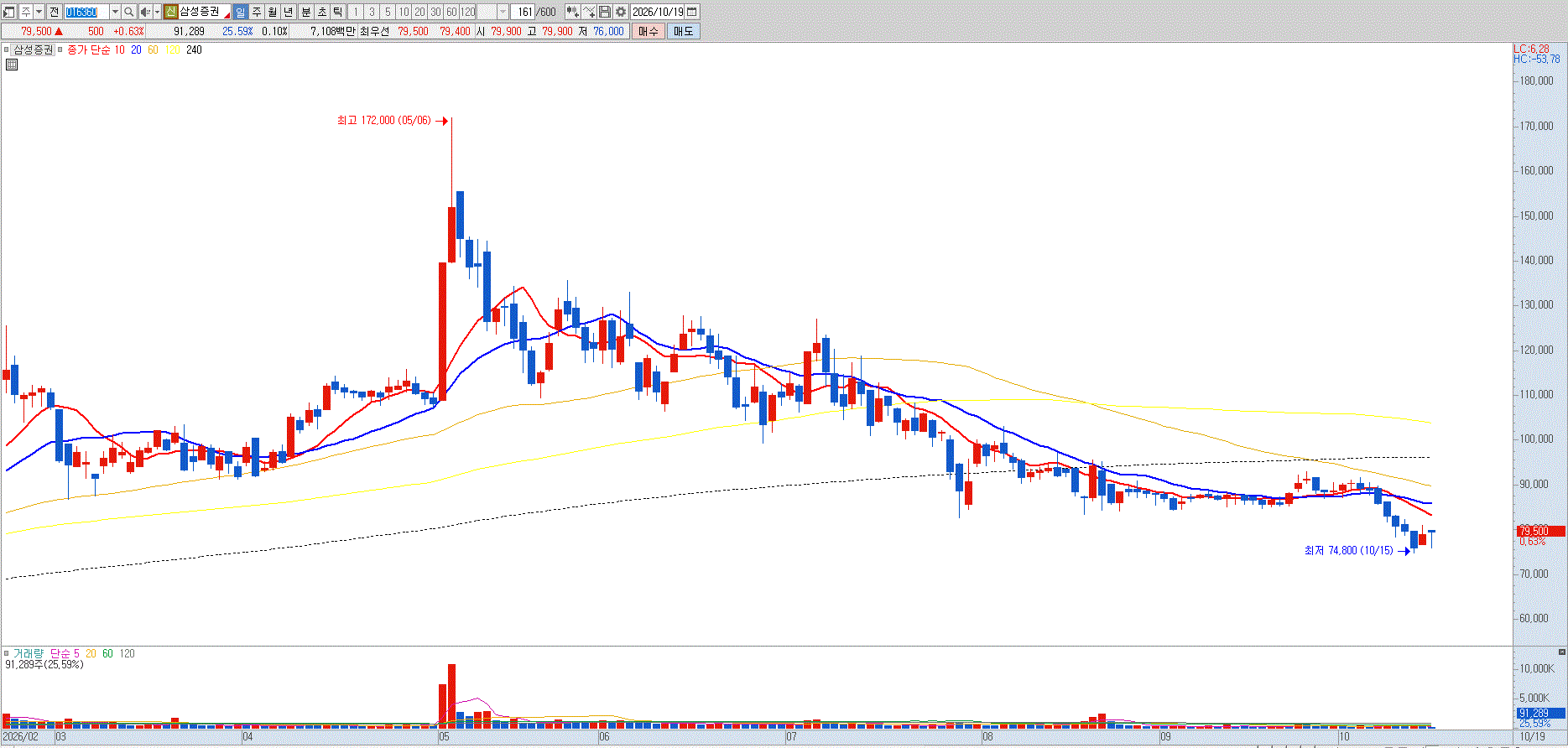
Task: Click the green 신 badge icon
Action: point(170,12)
